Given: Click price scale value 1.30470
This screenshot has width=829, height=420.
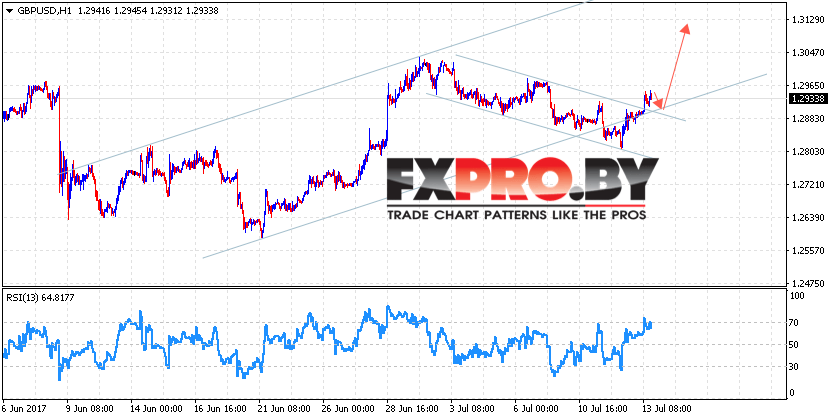Looking at the screenshot, I should tap(806, 53).
